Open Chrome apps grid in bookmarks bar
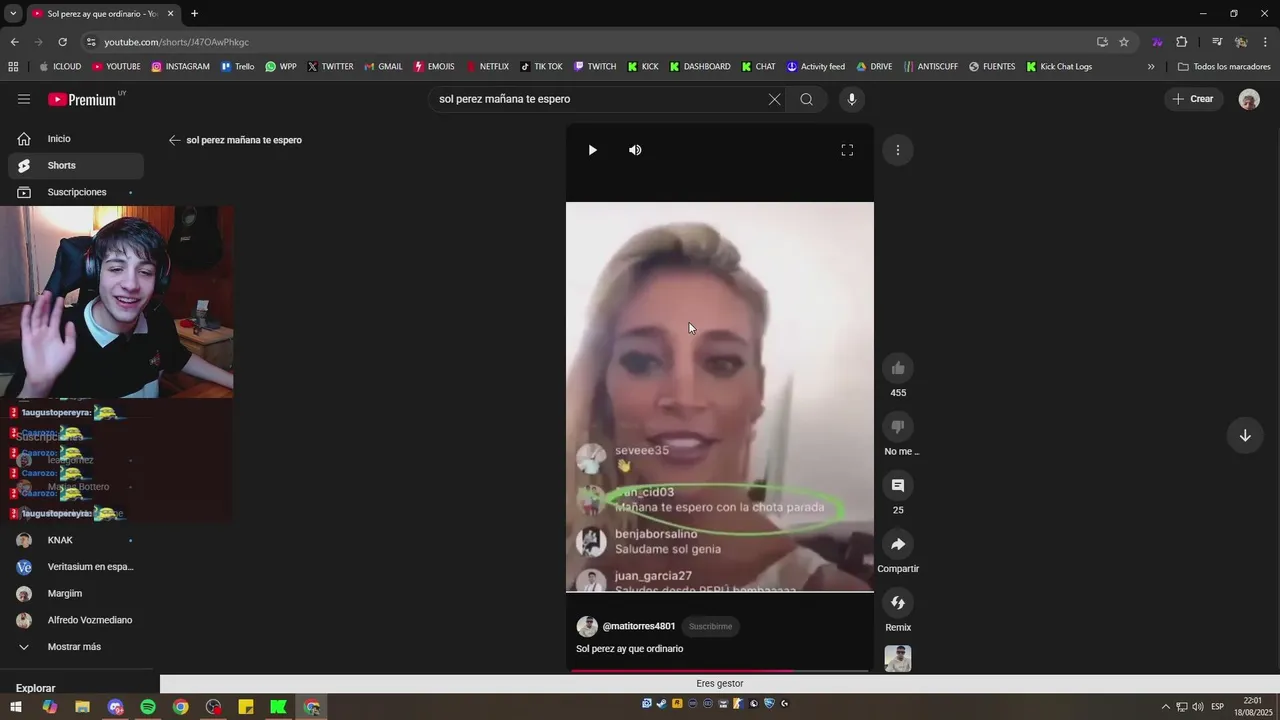 point(13,67)
